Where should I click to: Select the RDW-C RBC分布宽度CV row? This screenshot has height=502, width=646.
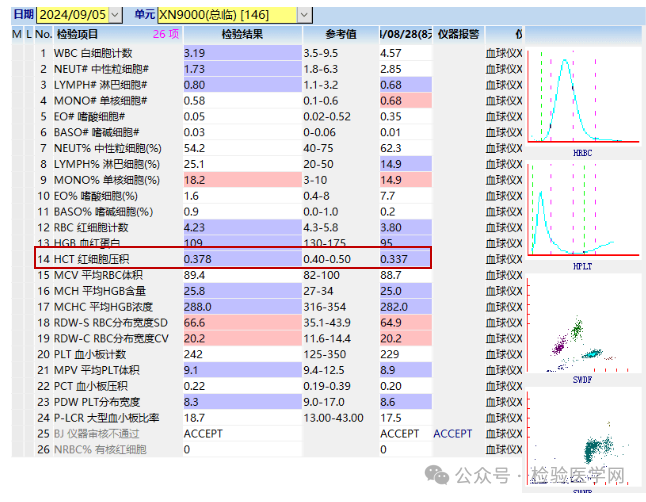tap(268, 338)
